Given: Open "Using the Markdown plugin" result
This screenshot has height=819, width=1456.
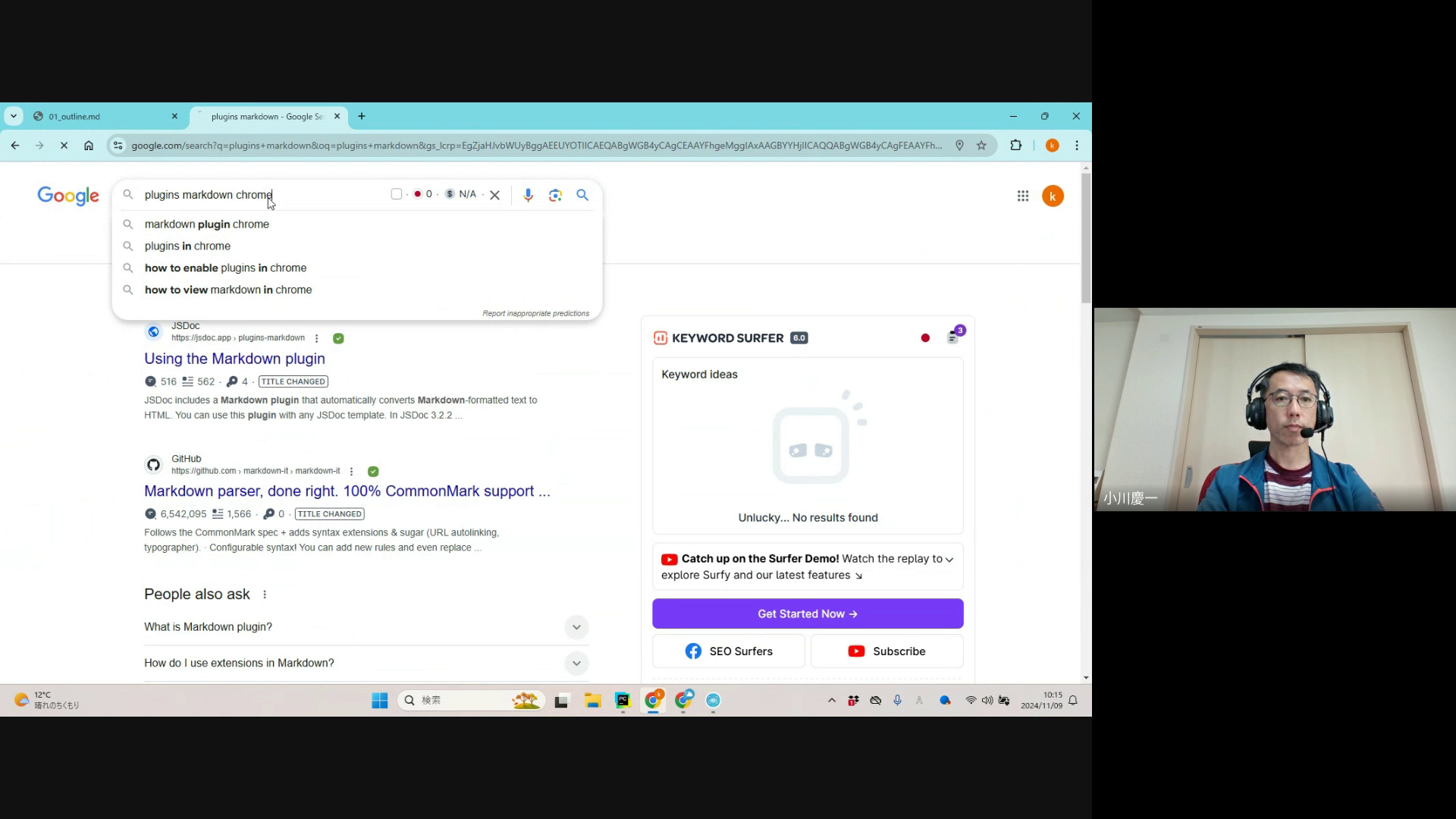Looking at the screenshot, I should (234, 359).
